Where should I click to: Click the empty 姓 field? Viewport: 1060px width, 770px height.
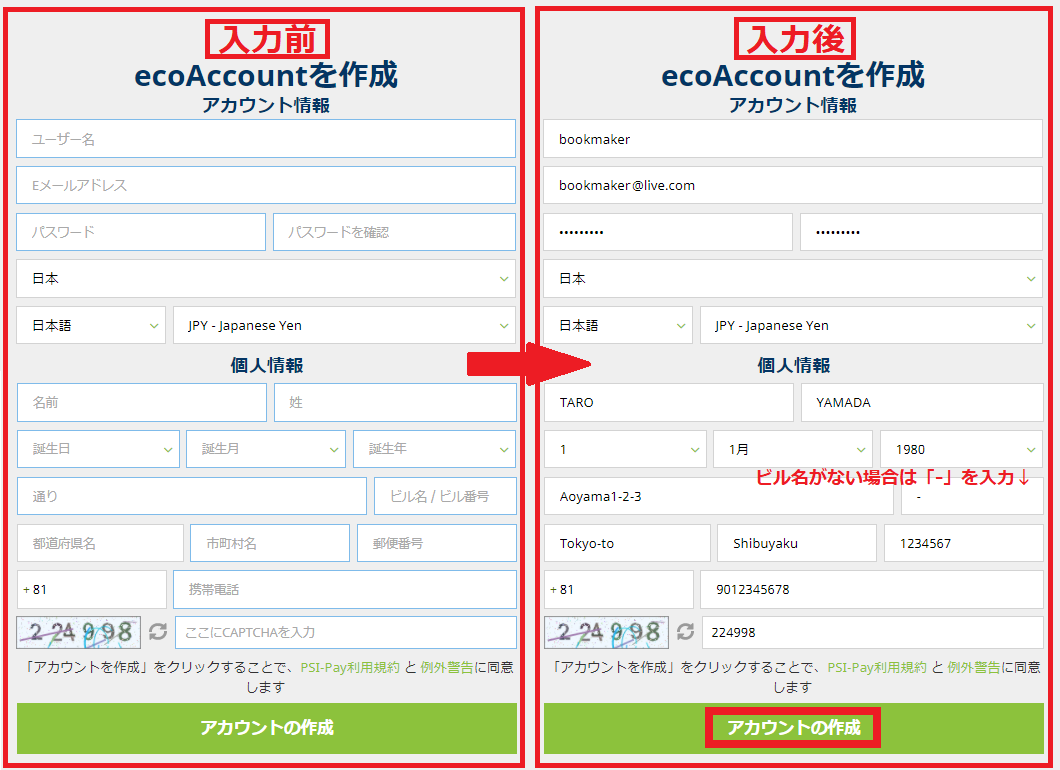tap(395, 402)
